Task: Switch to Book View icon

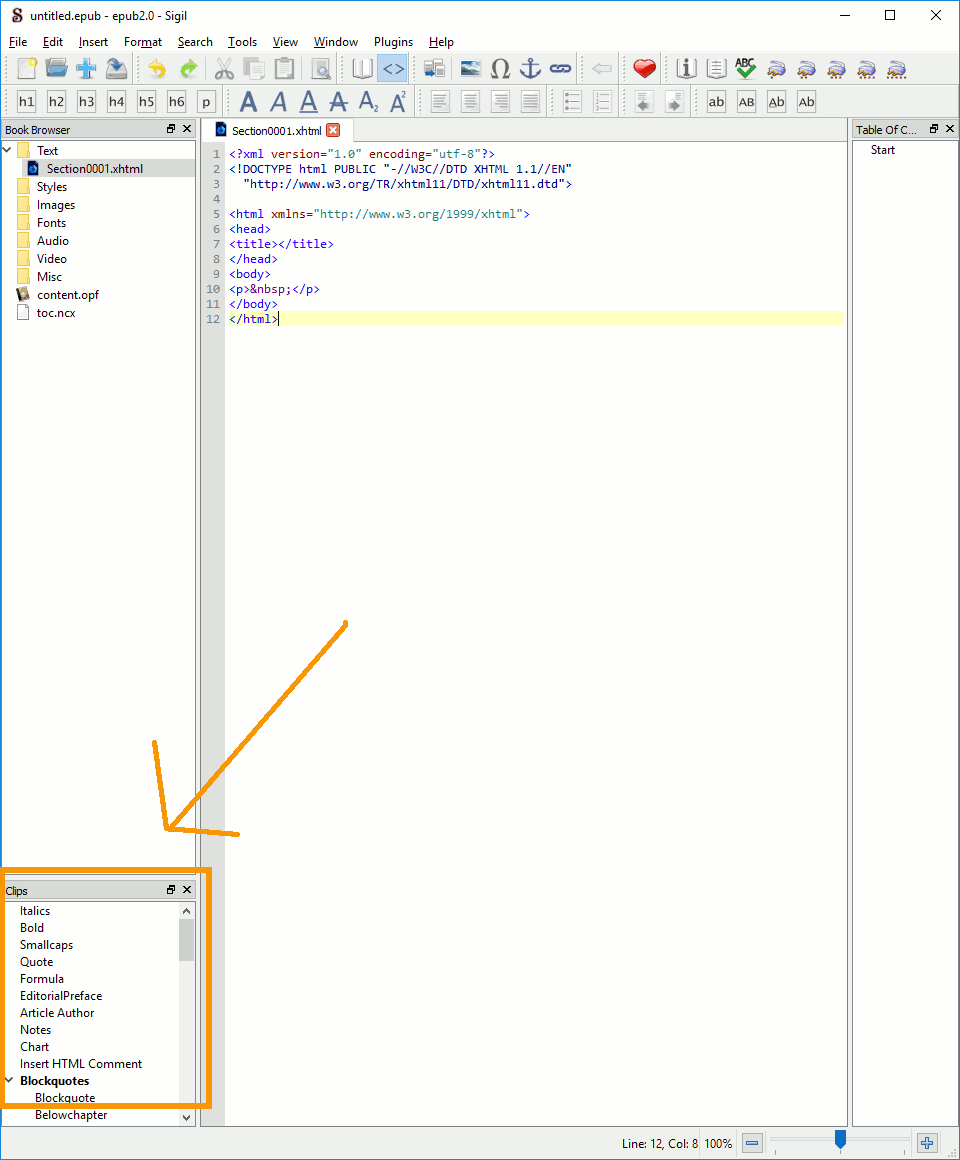Action: (x=362, y=69)
